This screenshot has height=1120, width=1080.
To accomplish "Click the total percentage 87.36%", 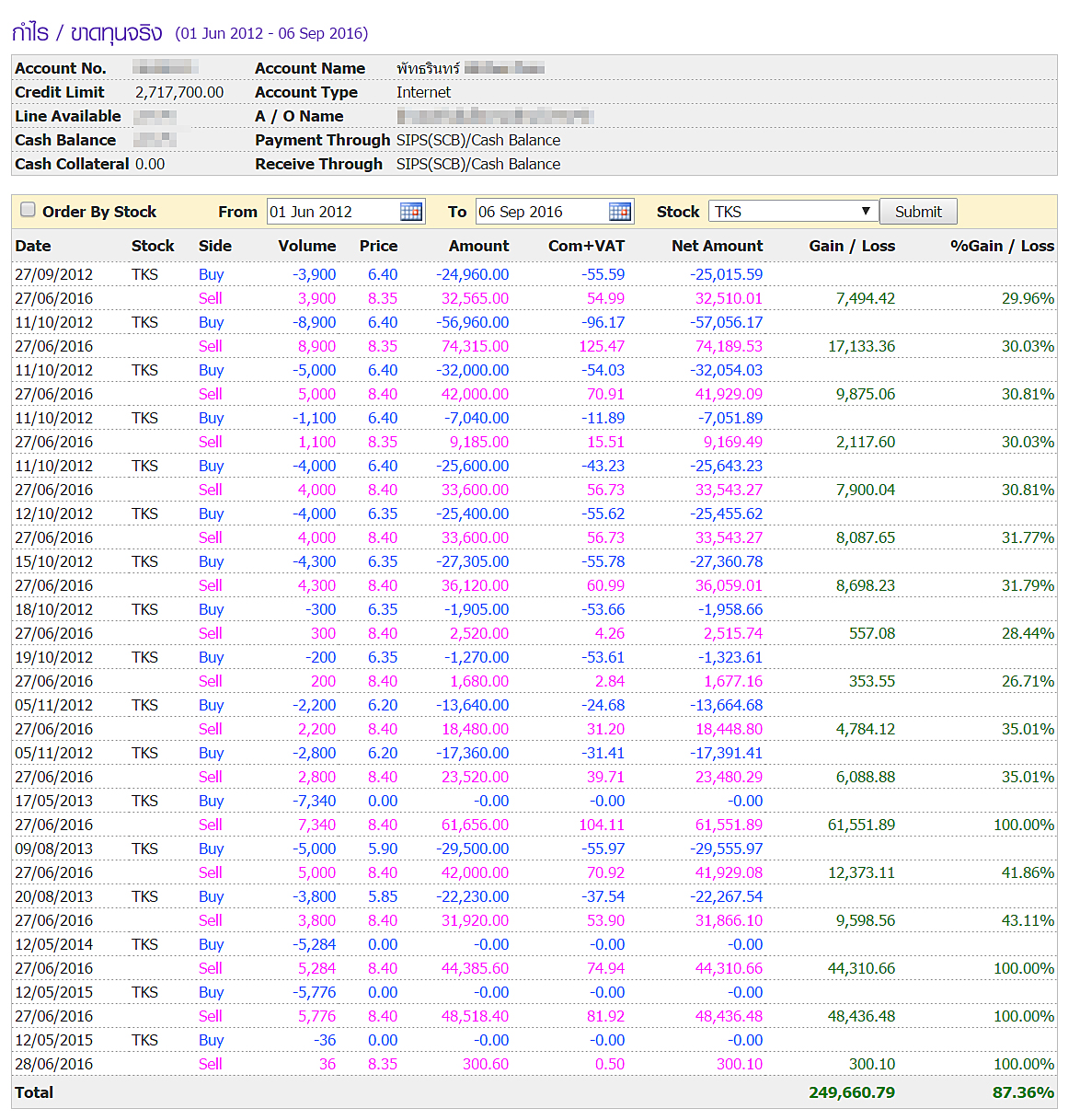I will point(1023,1092).
